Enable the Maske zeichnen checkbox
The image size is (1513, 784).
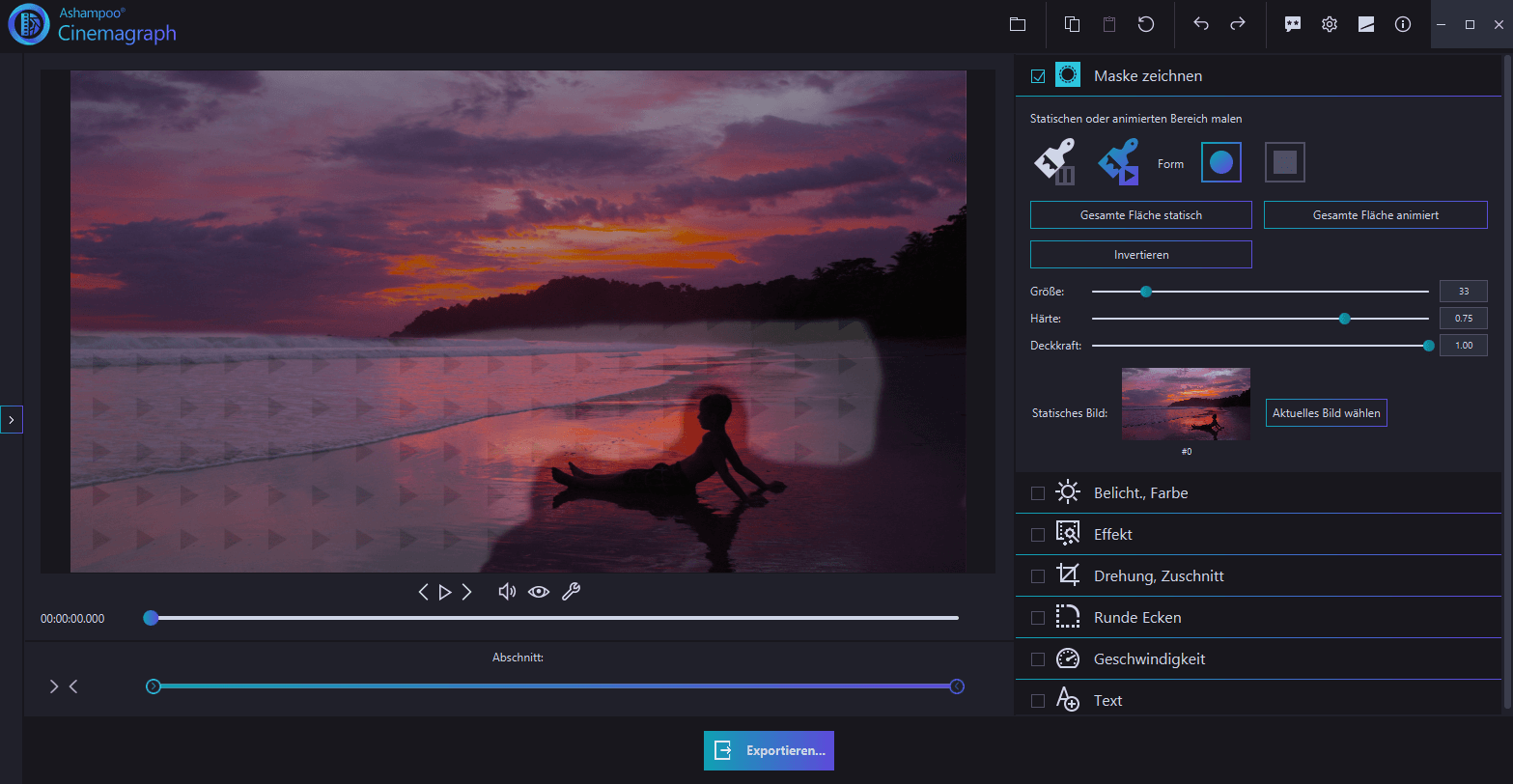tap(1038, 74)
